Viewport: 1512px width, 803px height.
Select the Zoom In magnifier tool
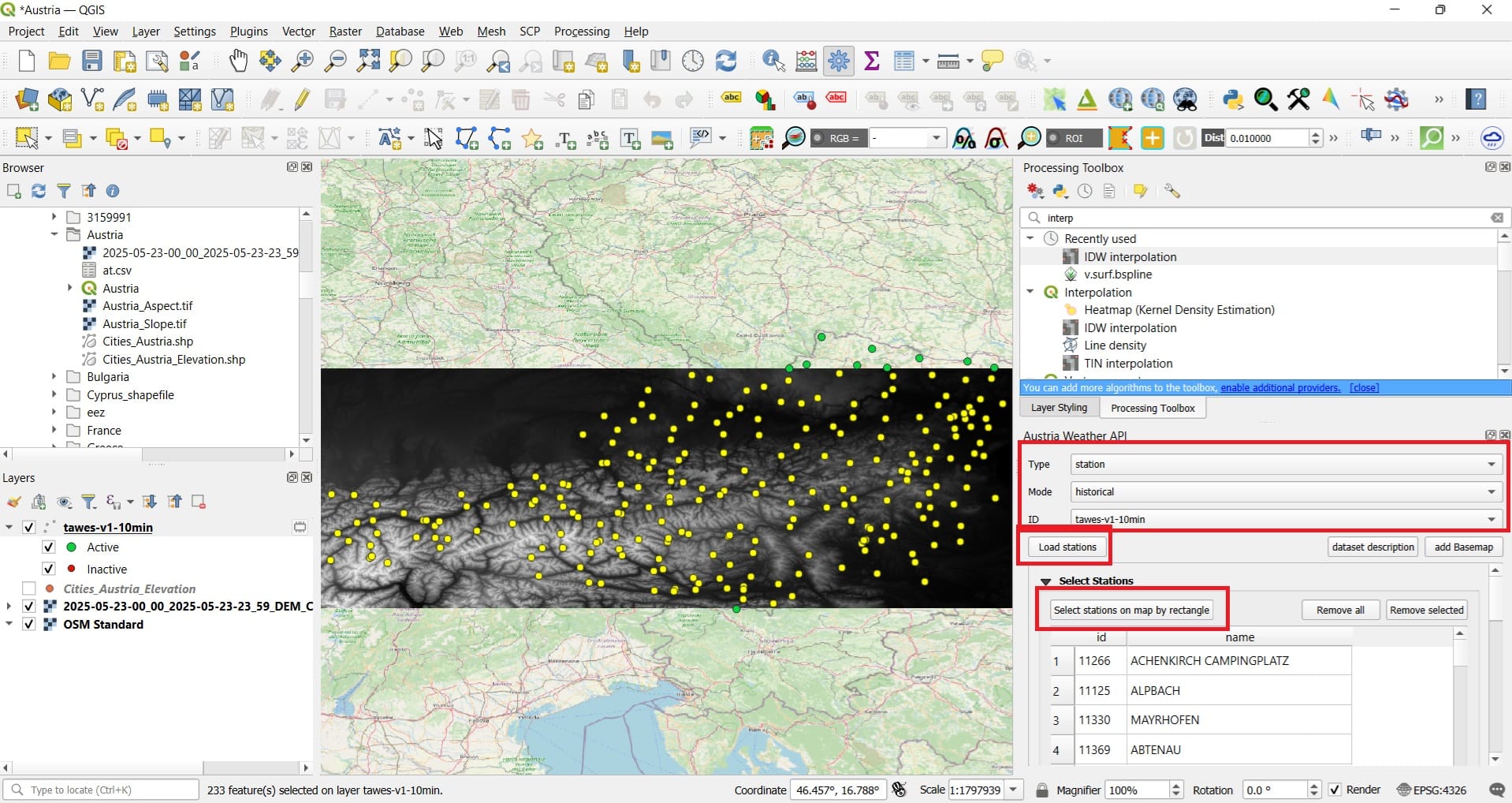(303, 61)
